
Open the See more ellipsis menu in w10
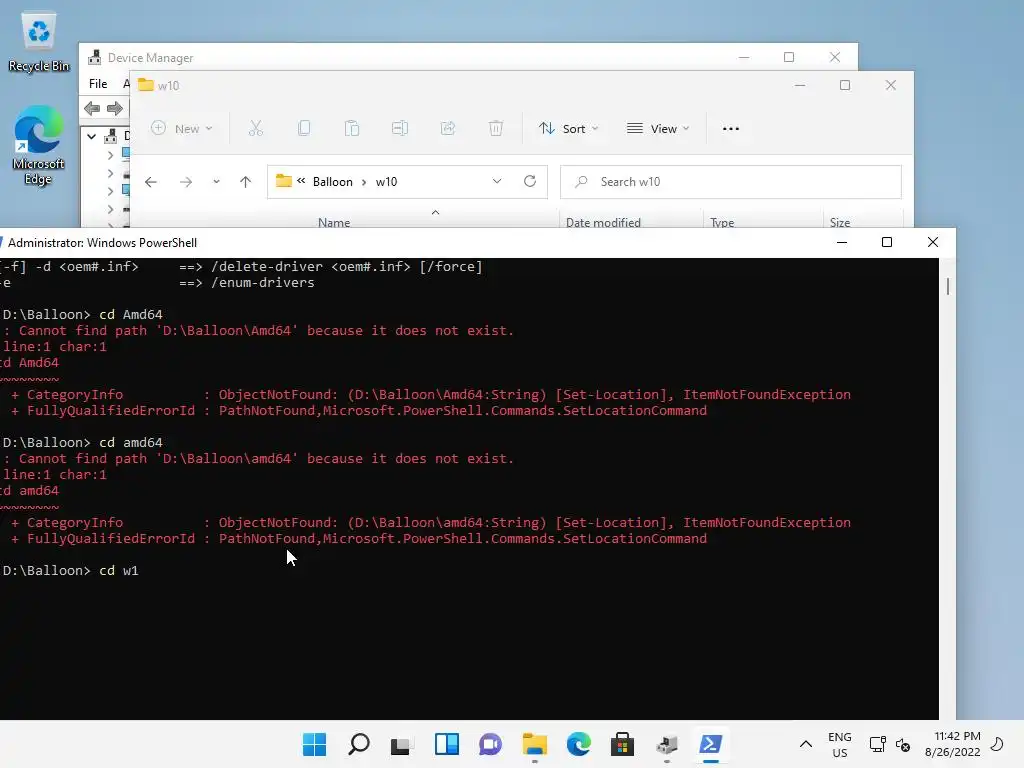pos(731,129)
